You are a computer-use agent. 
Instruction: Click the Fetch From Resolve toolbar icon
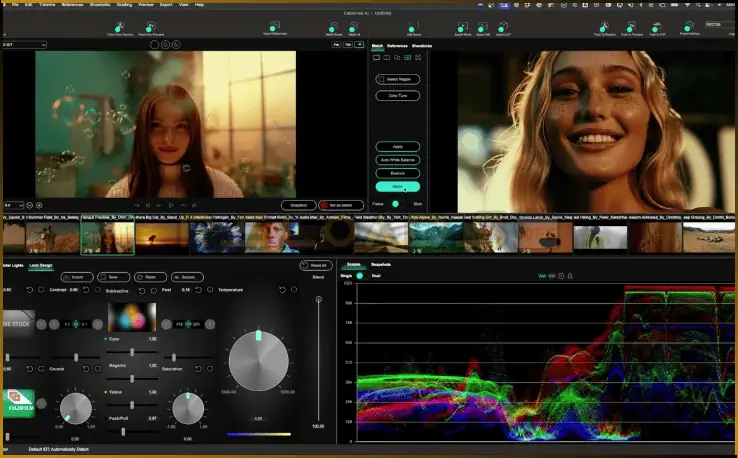pos(120,27)
